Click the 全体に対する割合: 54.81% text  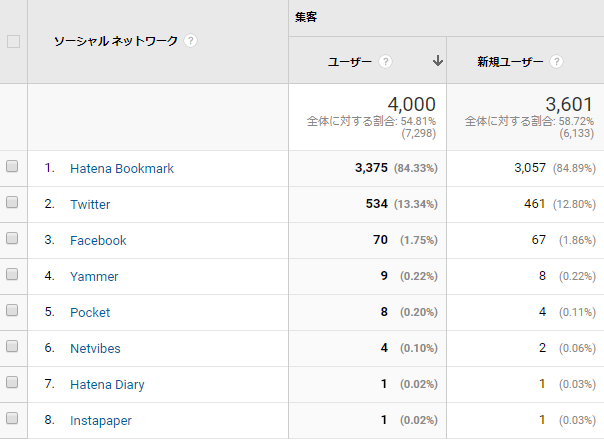tap(371, 121)
